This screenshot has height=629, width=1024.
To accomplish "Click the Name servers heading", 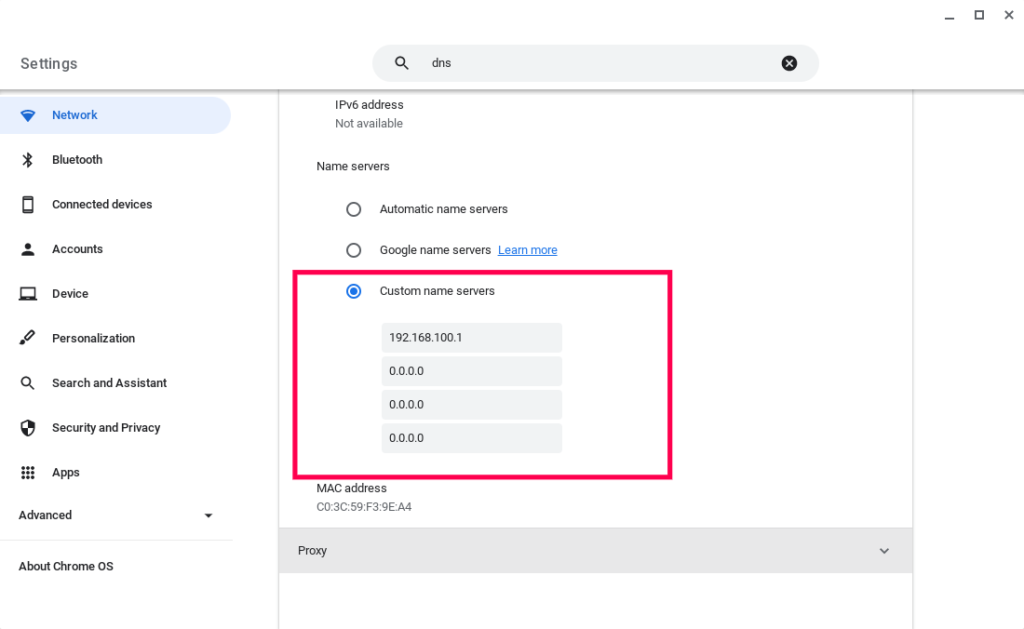I will click(353, 167).
